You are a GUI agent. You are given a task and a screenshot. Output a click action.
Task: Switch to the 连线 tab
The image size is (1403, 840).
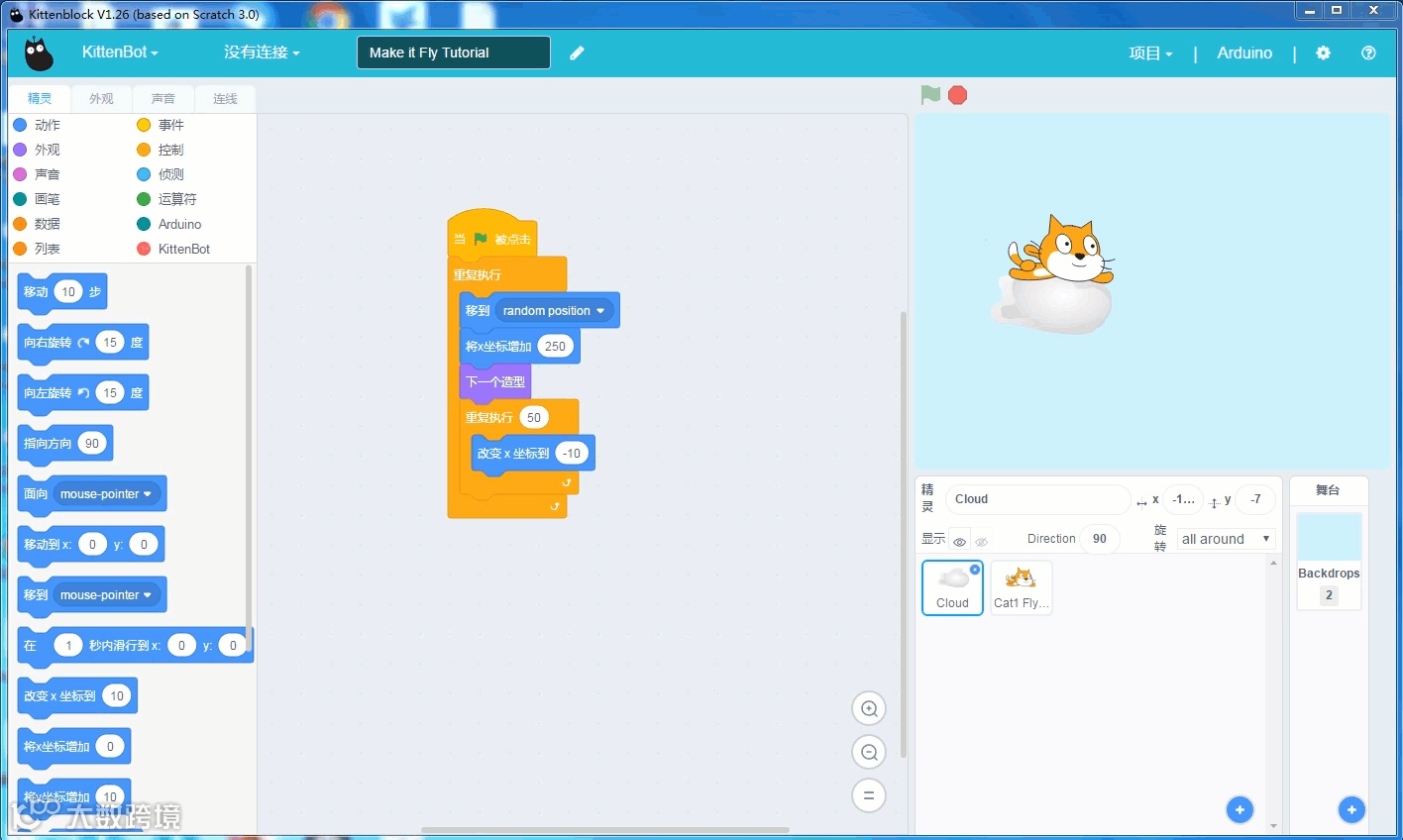click(225, 99)
